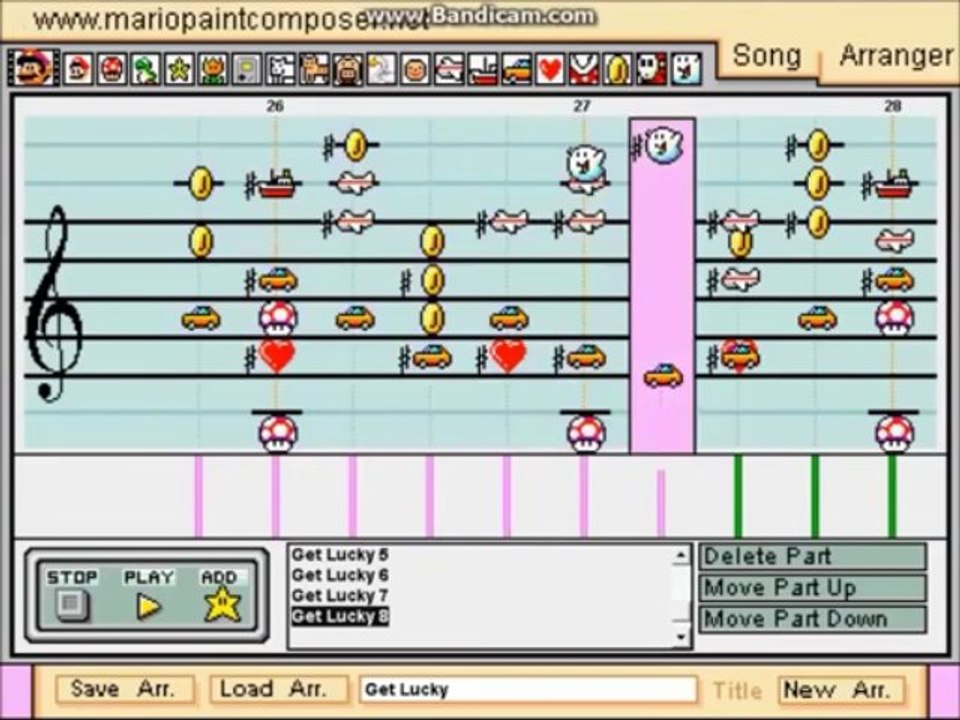Click the Move Part Down button
960x720 pixels.
click(812, 619)
